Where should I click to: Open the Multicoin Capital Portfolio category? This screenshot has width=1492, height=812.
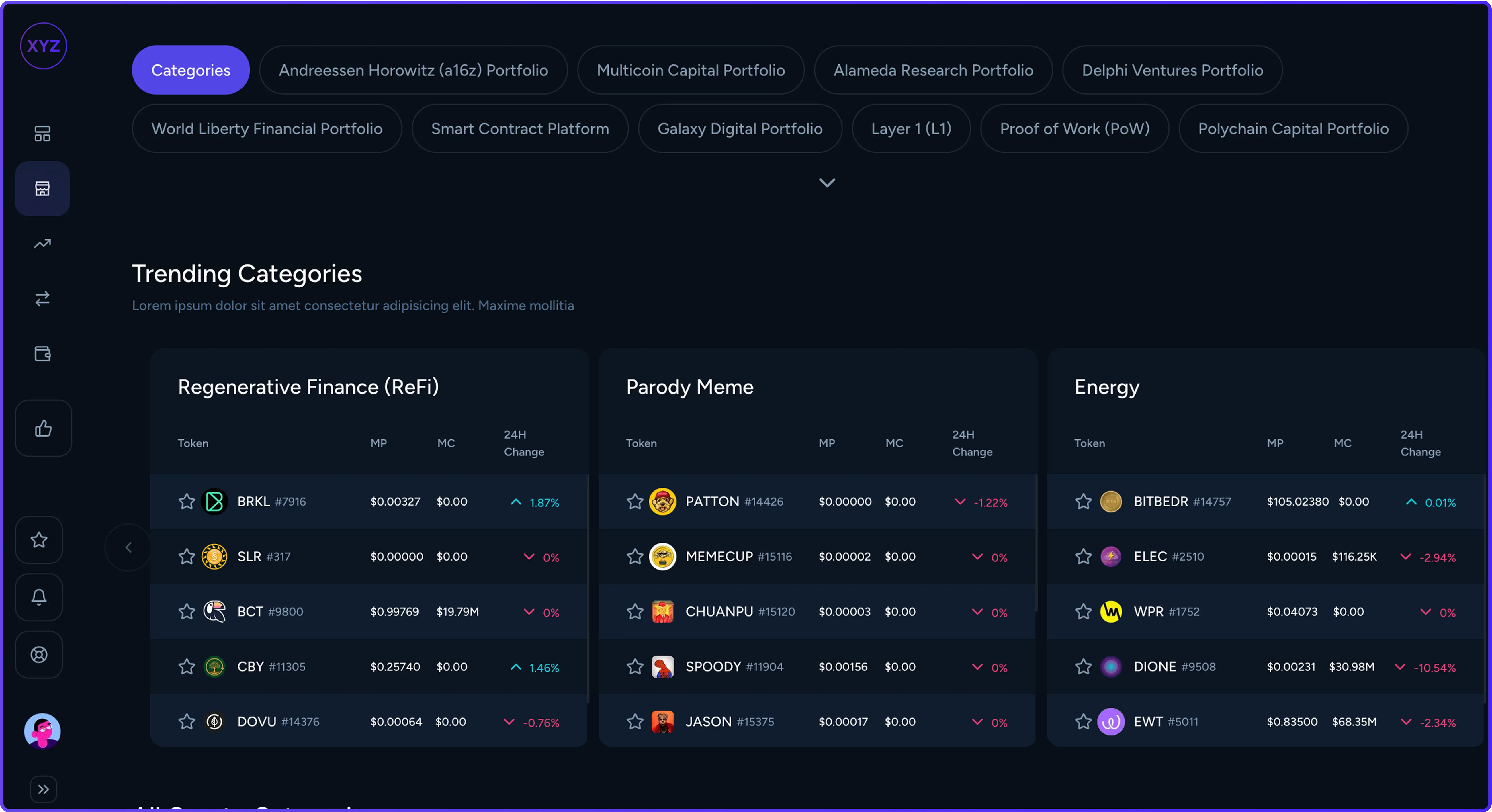[x=691, y=70]
